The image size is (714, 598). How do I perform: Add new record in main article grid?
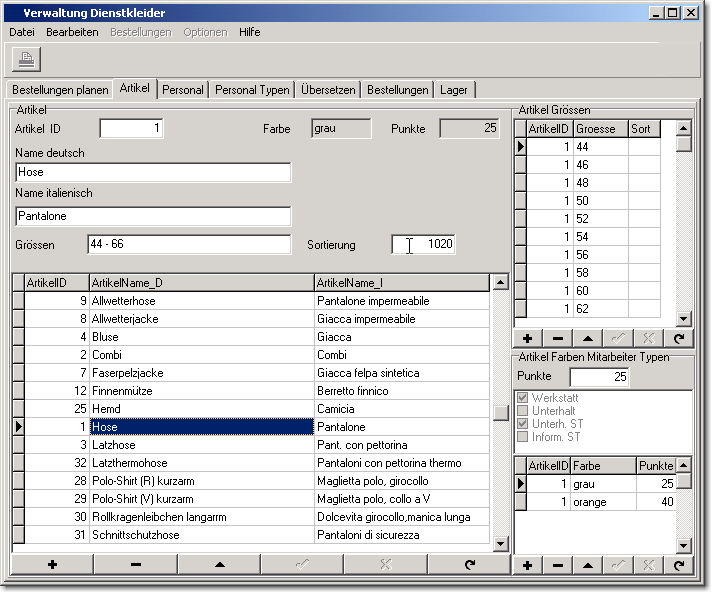[x=52, y=565]
